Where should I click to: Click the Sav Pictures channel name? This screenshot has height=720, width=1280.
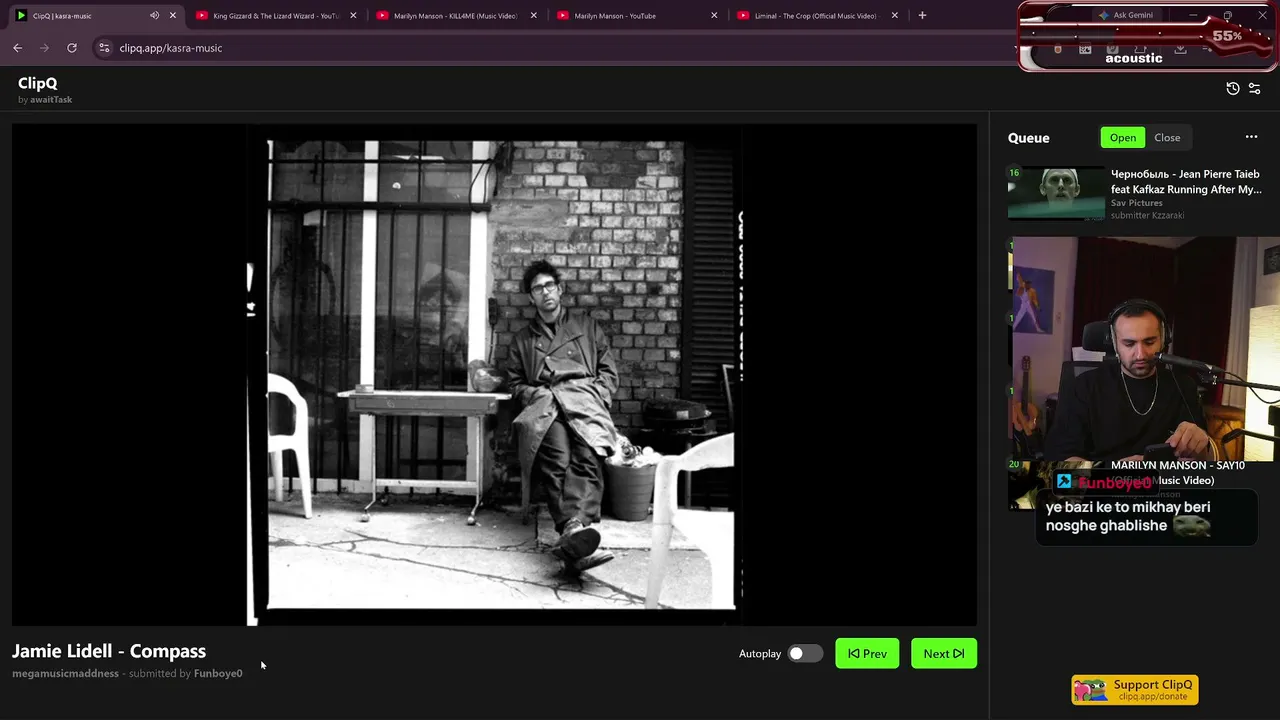[x=1137, y=203]
